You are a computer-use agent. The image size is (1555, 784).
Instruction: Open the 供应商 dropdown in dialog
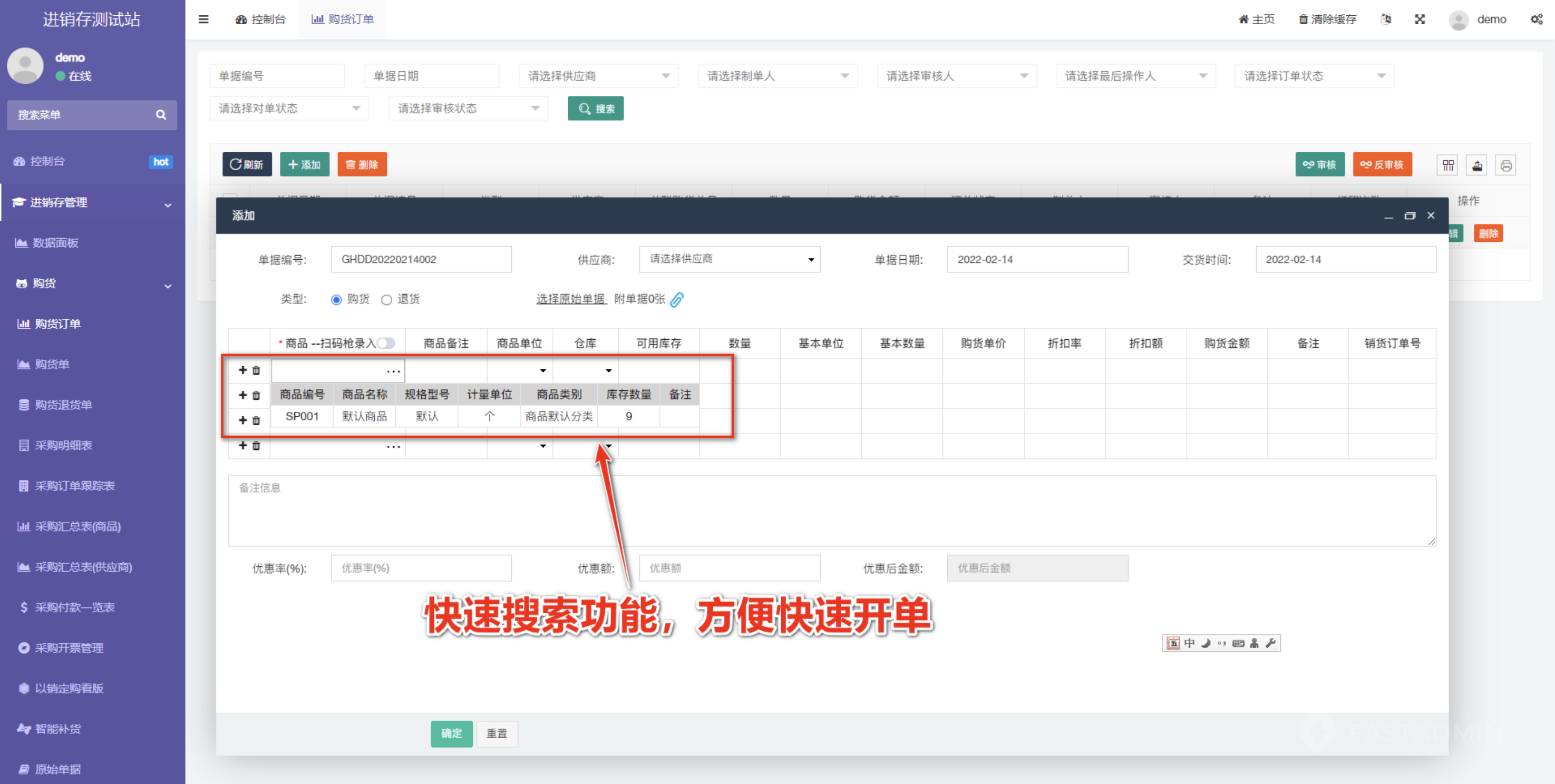(729, 260)
